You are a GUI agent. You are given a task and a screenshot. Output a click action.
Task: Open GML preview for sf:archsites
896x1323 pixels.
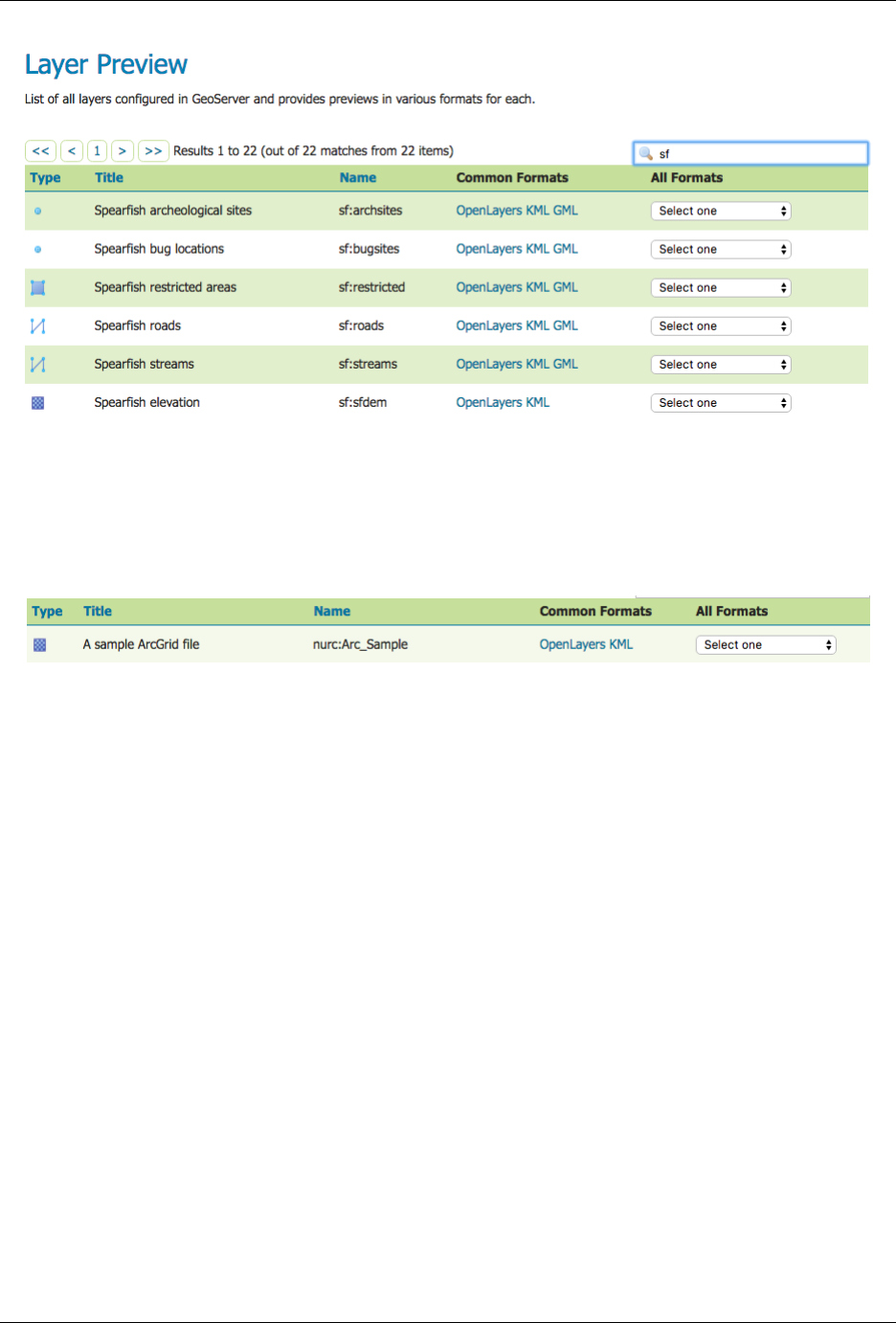pyautogui.click(x=566, y=211)
